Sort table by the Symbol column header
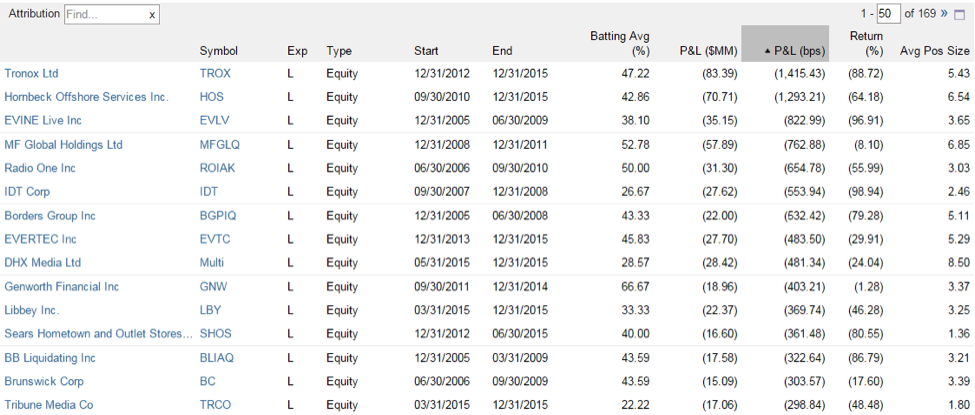This screenshot has height=415, width=975. coord(219,51)
